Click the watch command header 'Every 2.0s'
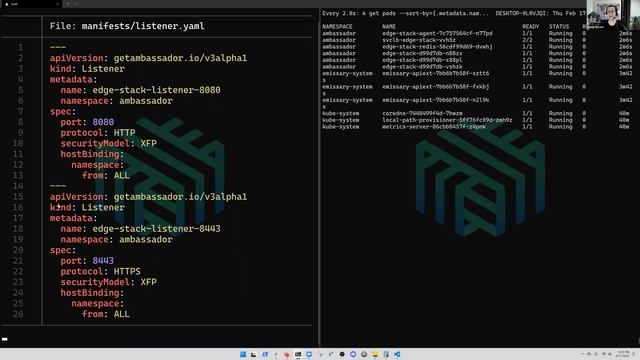Viewport: 640px width, 360px height. tap(339, 13)
